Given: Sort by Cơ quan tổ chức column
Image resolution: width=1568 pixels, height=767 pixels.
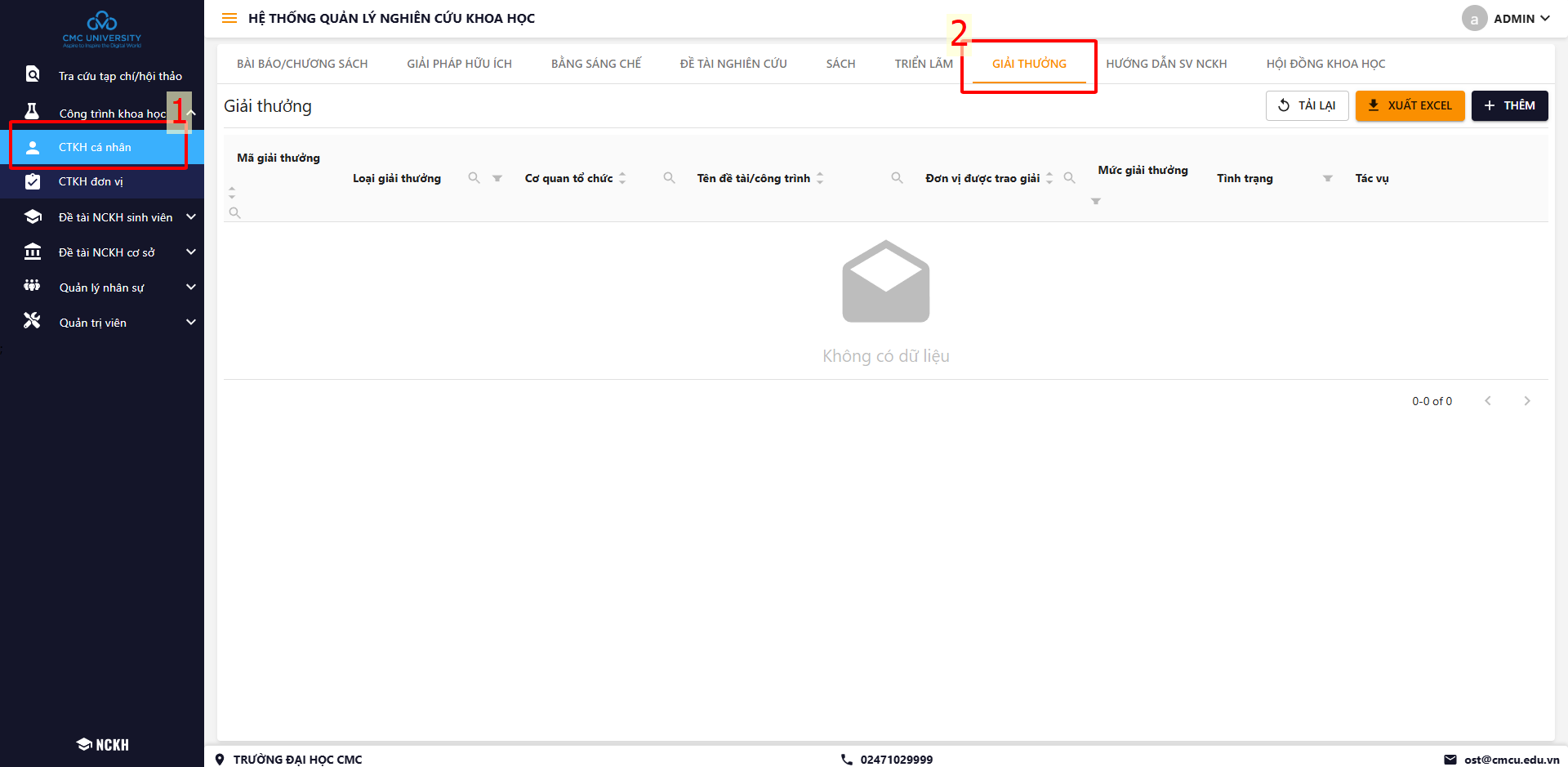Looking at the screenshot, I should (x=622, y=178).
